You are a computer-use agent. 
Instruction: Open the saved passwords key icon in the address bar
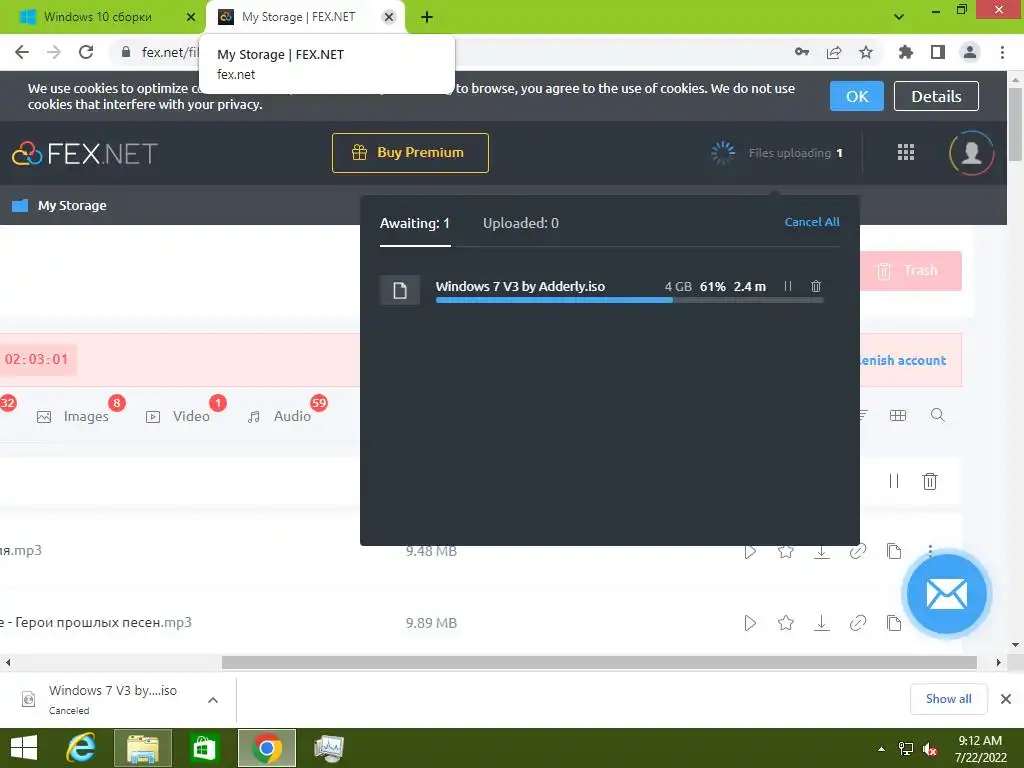click(x=802, y=52)
